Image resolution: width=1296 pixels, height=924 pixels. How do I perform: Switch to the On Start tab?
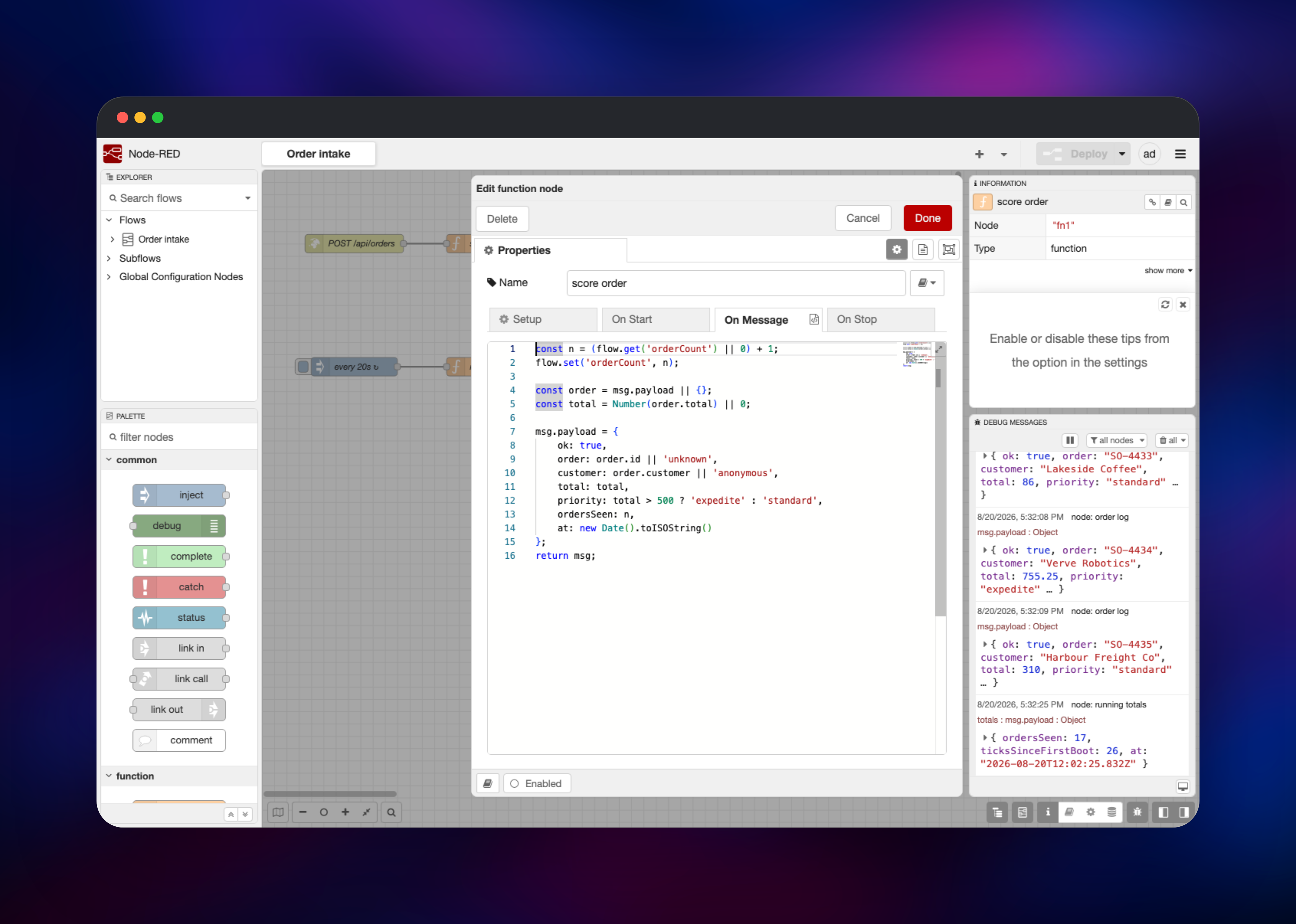656,319
